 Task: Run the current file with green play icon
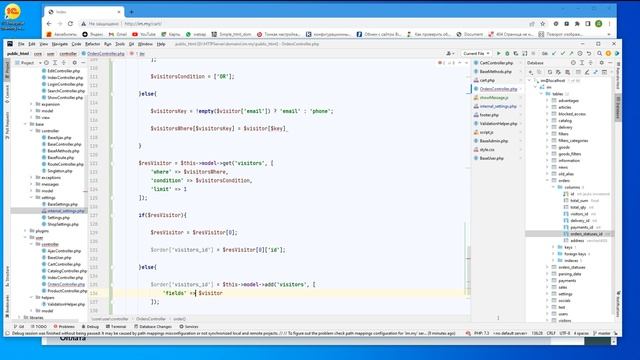tap(498, 53)
